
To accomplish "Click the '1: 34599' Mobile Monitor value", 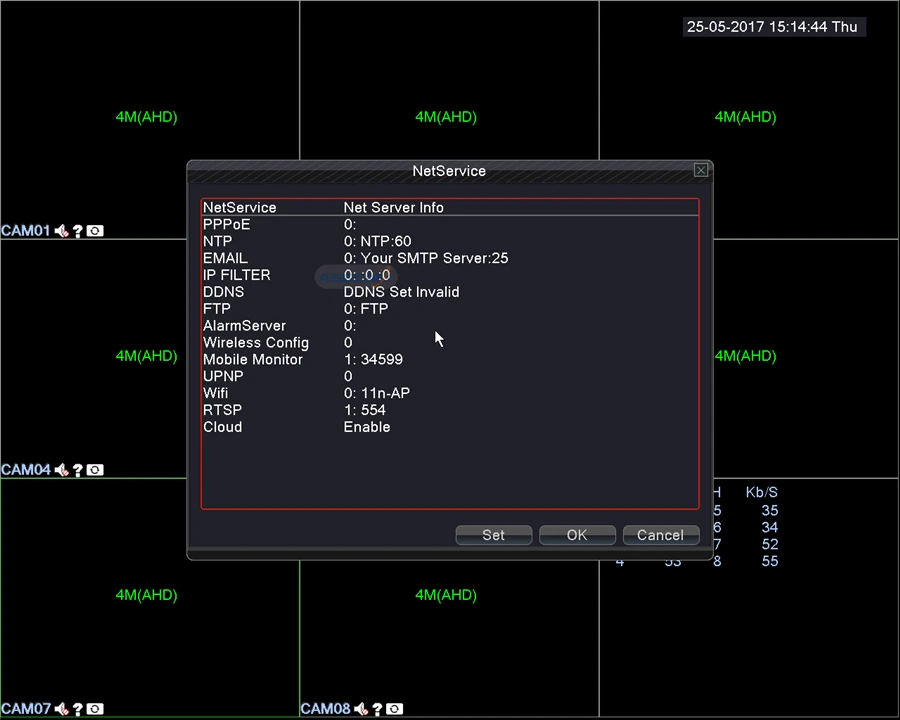I will [373, 359].
